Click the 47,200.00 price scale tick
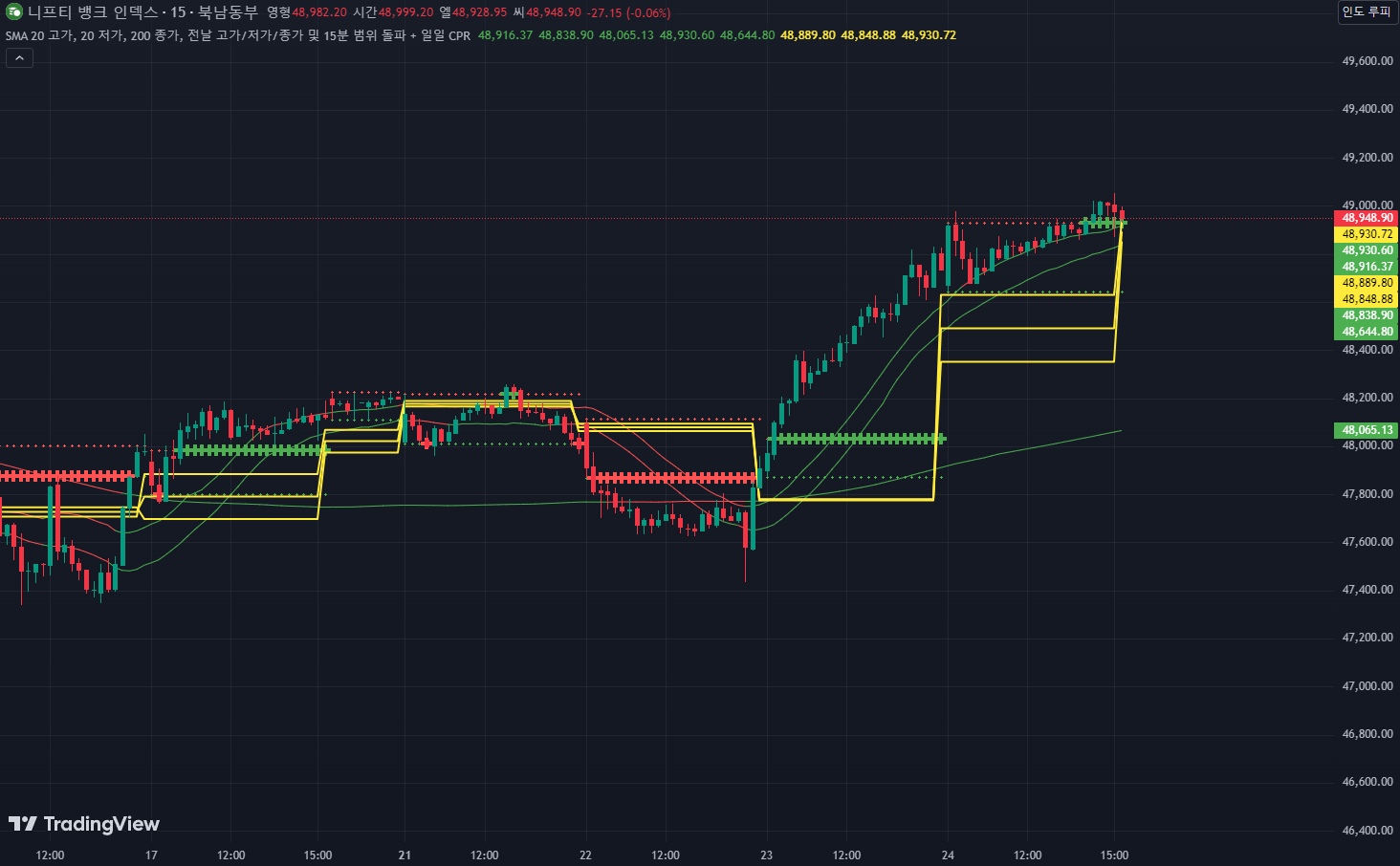This screenshot has height=866, width=1400. tap(1367, 638)
